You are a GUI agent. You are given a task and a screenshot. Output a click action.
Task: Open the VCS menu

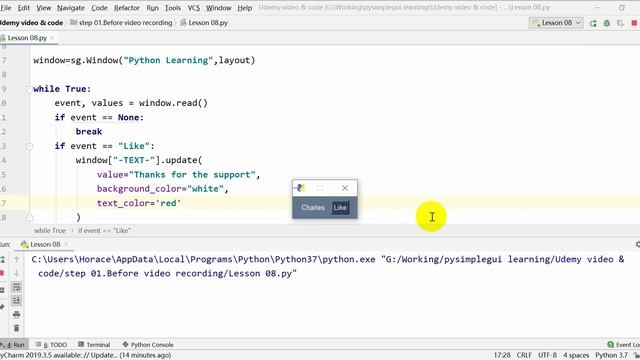click(x=193, y=8)
